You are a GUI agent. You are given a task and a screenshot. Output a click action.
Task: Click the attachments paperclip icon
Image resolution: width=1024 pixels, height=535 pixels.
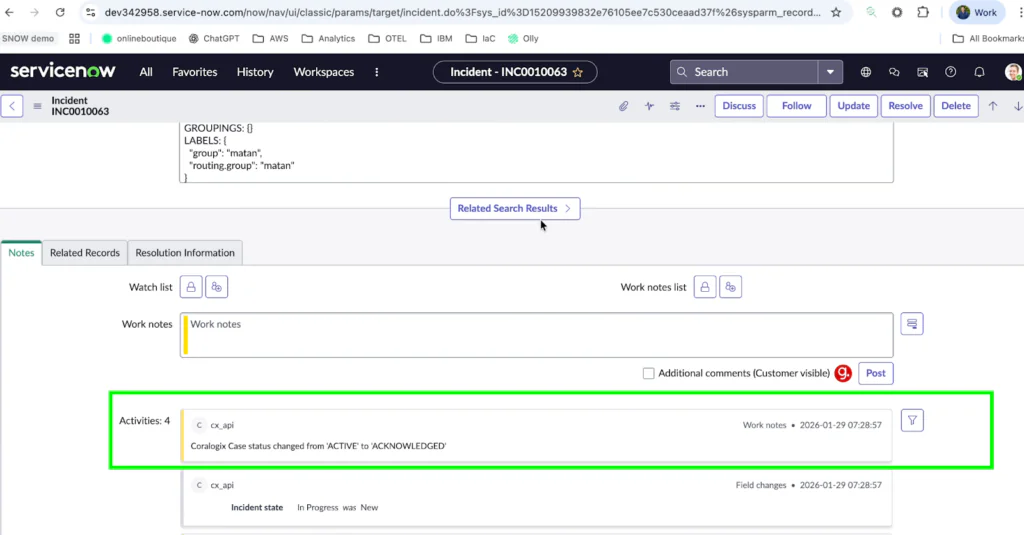[623, 106]
